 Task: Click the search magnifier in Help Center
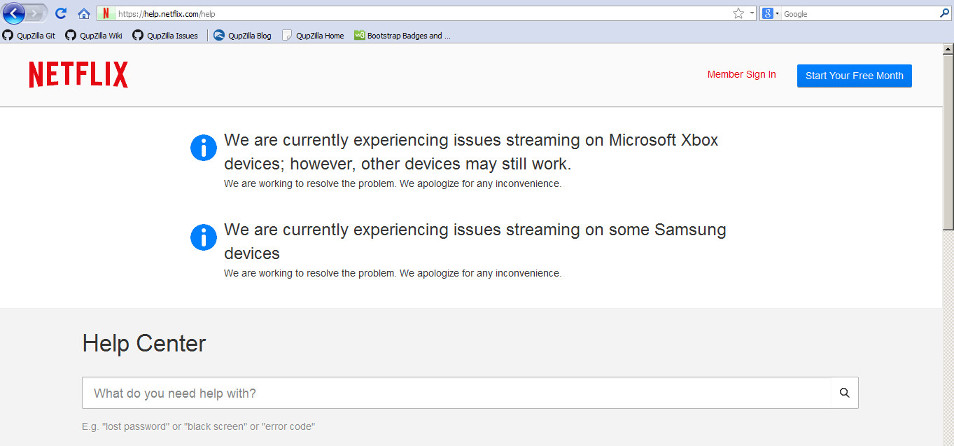(x=844, y=393)
